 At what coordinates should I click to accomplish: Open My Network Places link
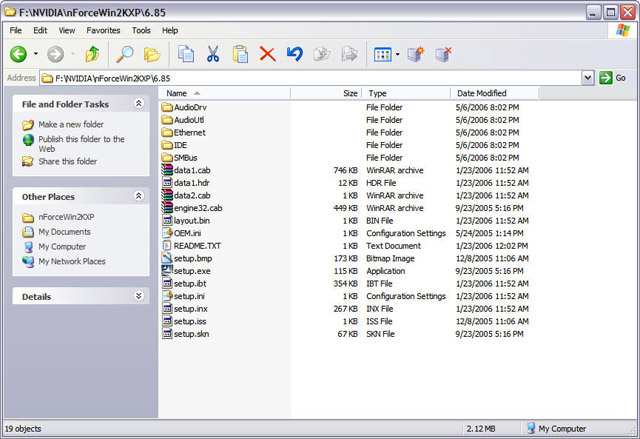click(x=72, y=261)
